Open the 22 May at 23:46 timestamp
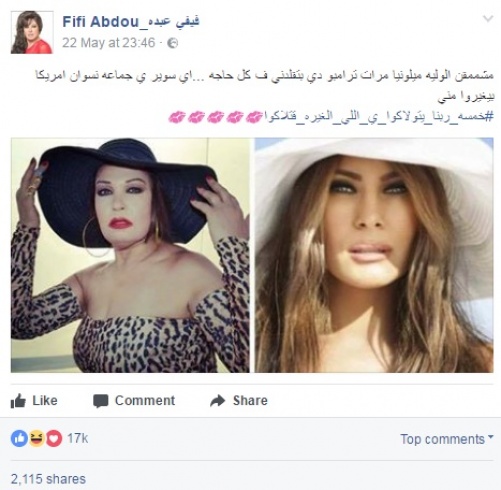Viewport: 501px width, 490px height. point(109,43)
